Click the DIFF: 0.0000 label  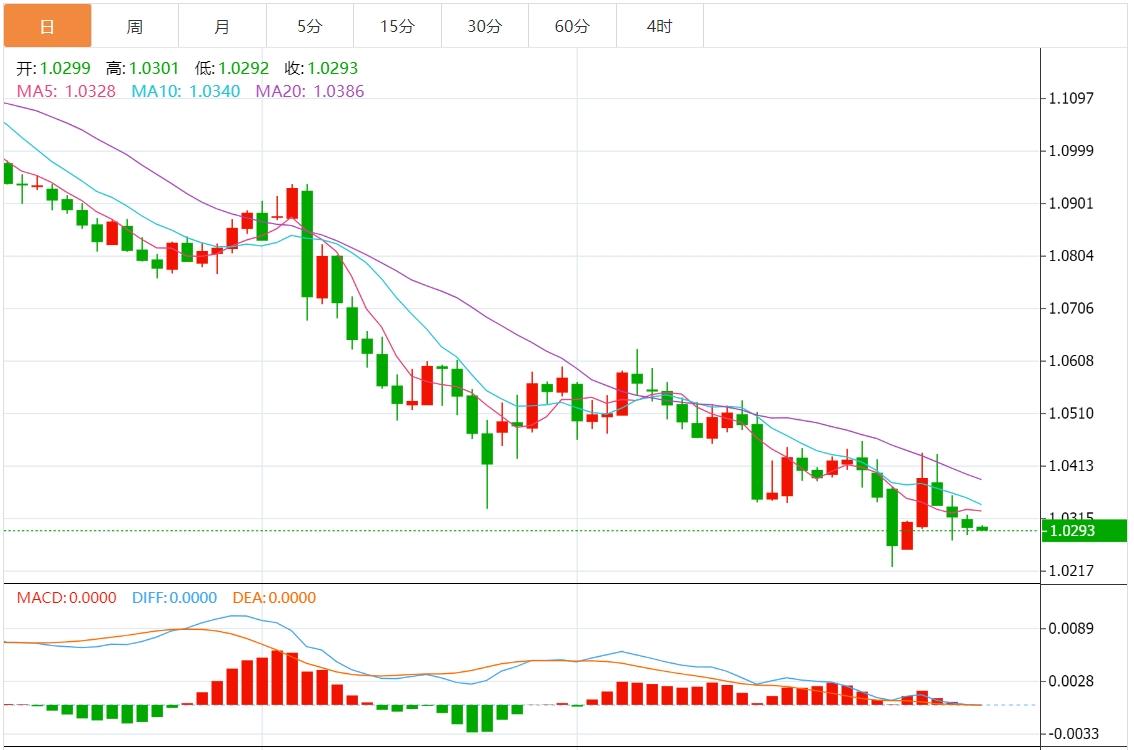click(174, 598)
